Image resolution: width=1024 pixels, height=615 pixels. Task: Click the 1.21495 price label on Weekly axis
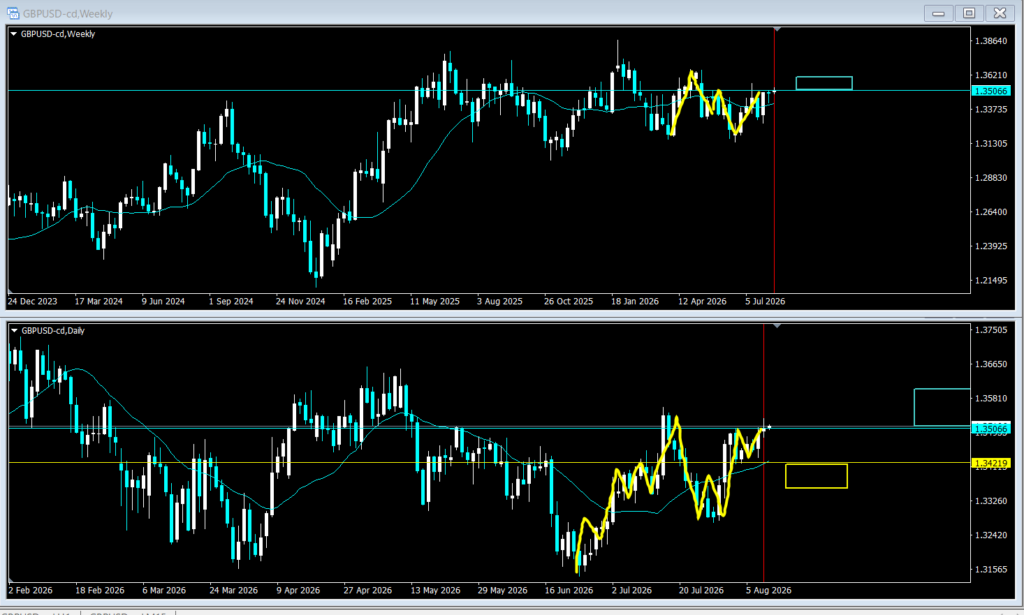click(x=991, y=280)
